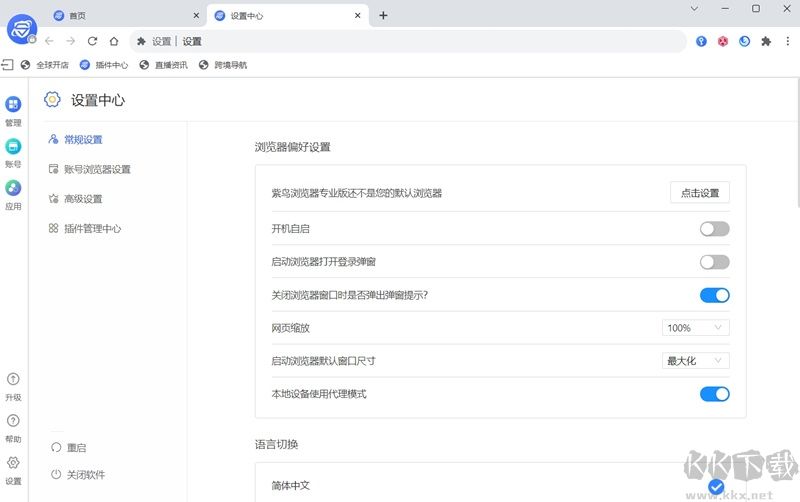
Task: Click the browser reload icon
Action: click(x=92, y=41)
